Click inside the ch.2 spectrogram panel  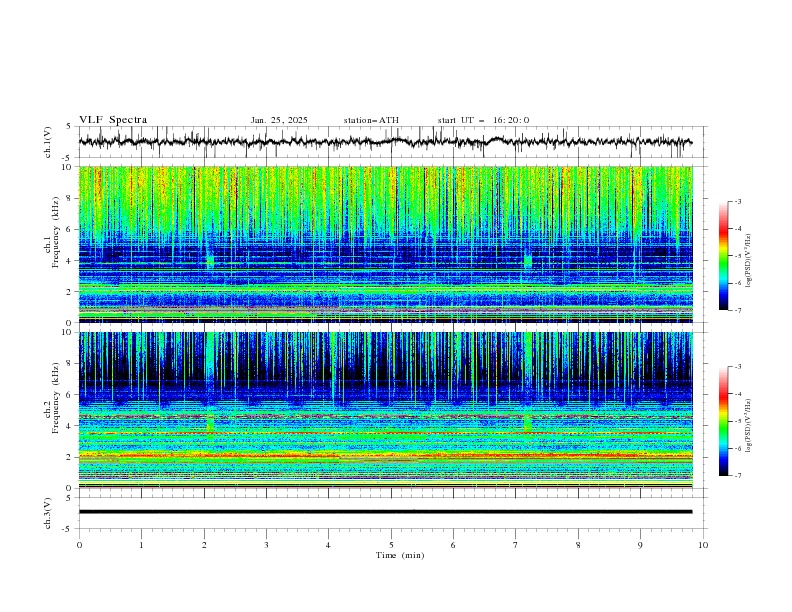coord(385,410)
